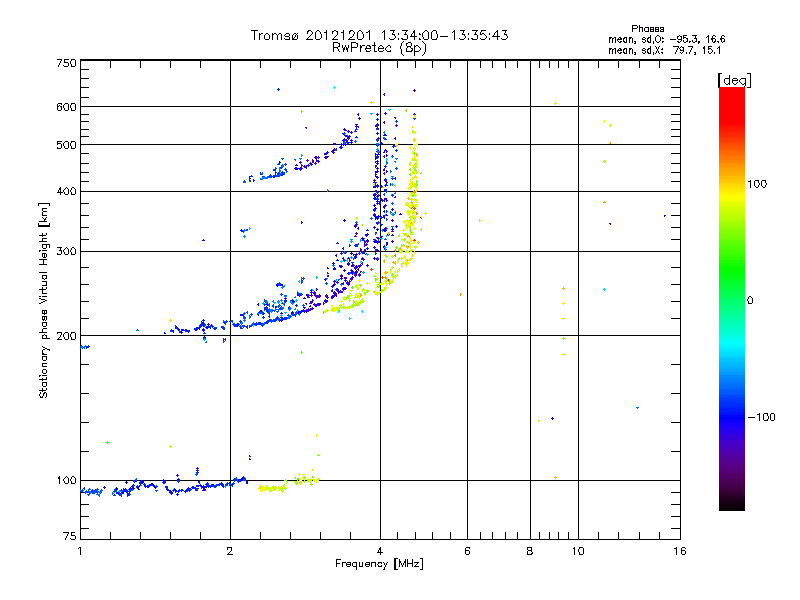This screenshot has height=600, width=800.
Task: Click the rainbow phase colorbar
Action: pos(732,299)
